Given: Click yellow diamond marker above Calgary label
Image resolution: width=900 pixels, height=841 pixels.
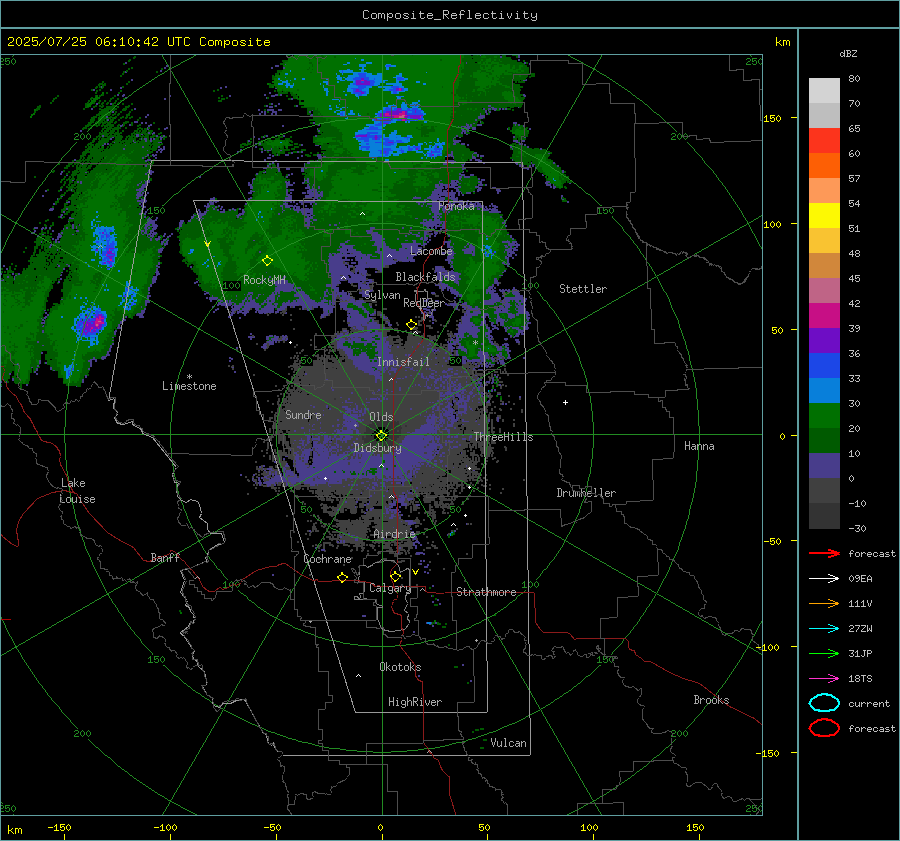Looking at the screenshot, I should coord(395,576).
